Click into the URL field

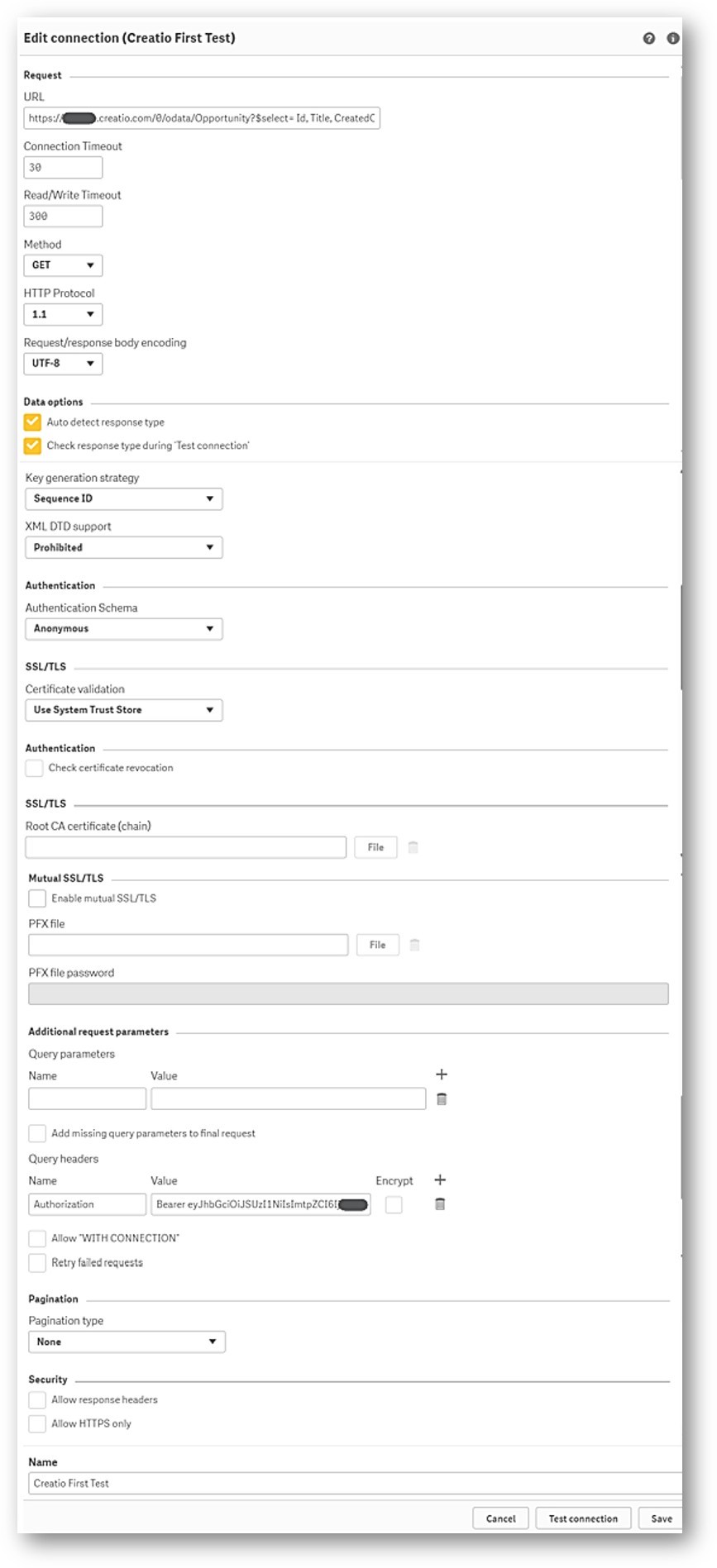point(202,118)
